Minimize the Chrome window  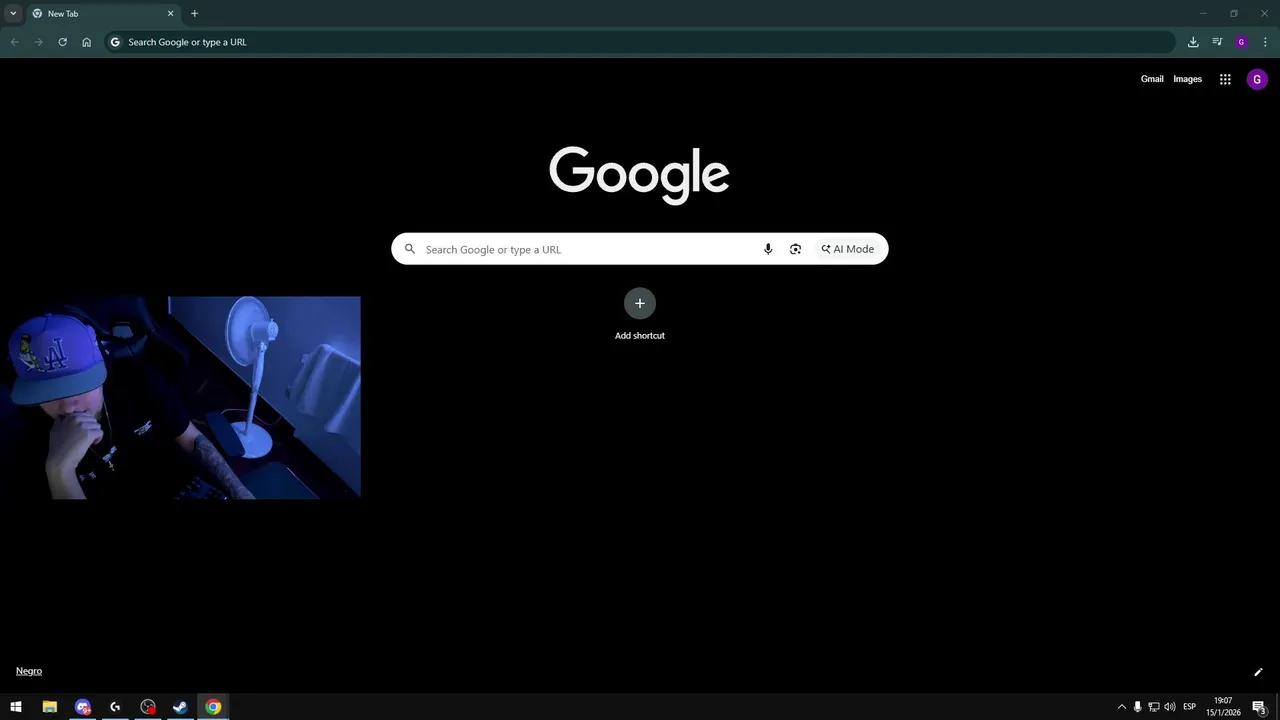1203,13
